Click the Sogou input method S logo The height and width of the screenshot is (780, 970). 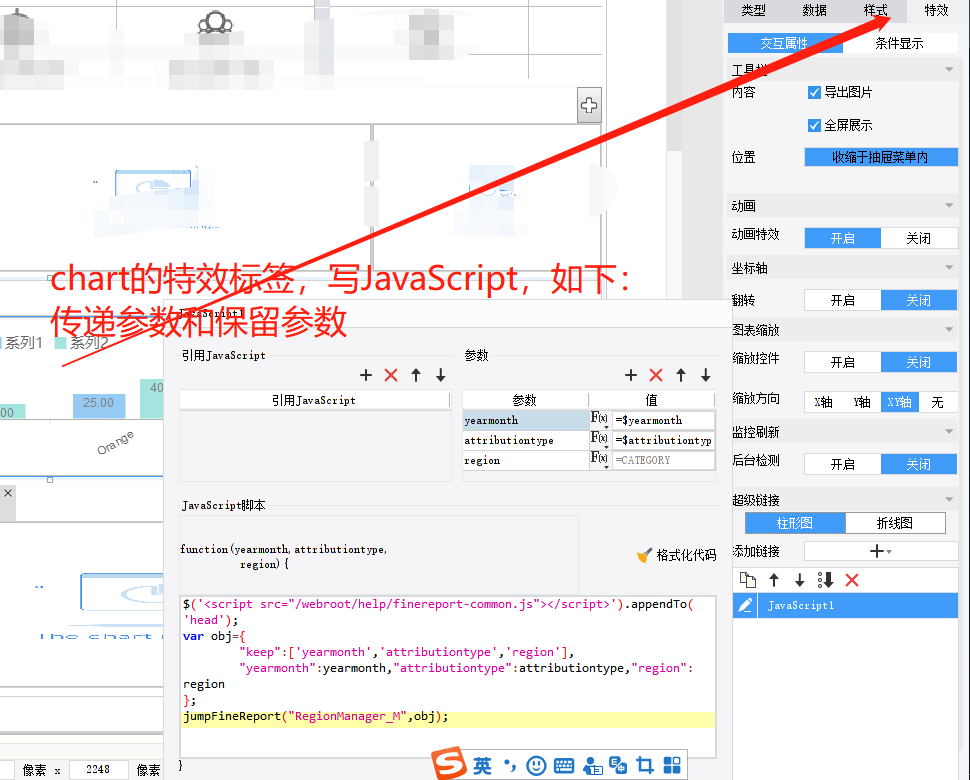click(449, 763)
